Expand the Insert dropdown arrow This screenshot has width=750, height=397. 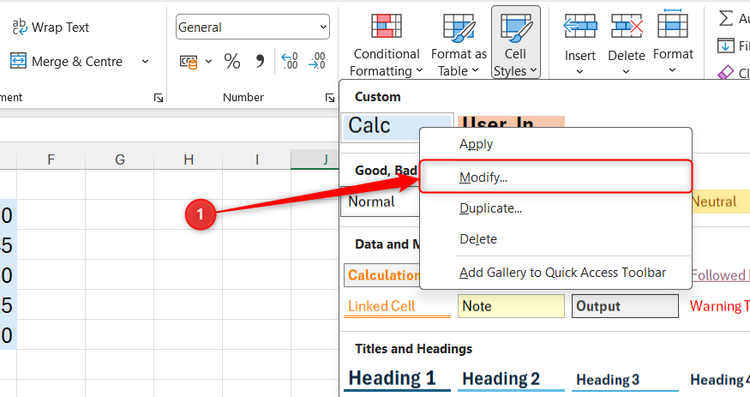(x=580, y=71)
